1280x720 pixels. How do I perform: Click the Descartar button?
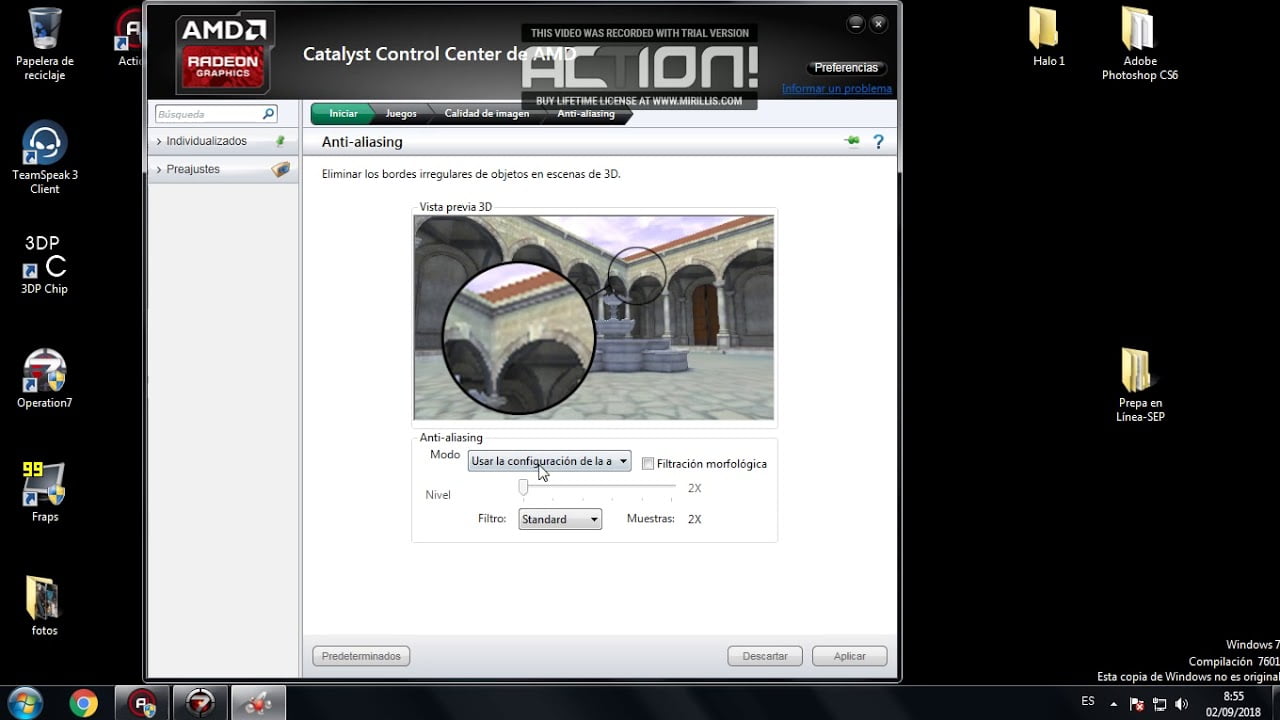(765, 656)
